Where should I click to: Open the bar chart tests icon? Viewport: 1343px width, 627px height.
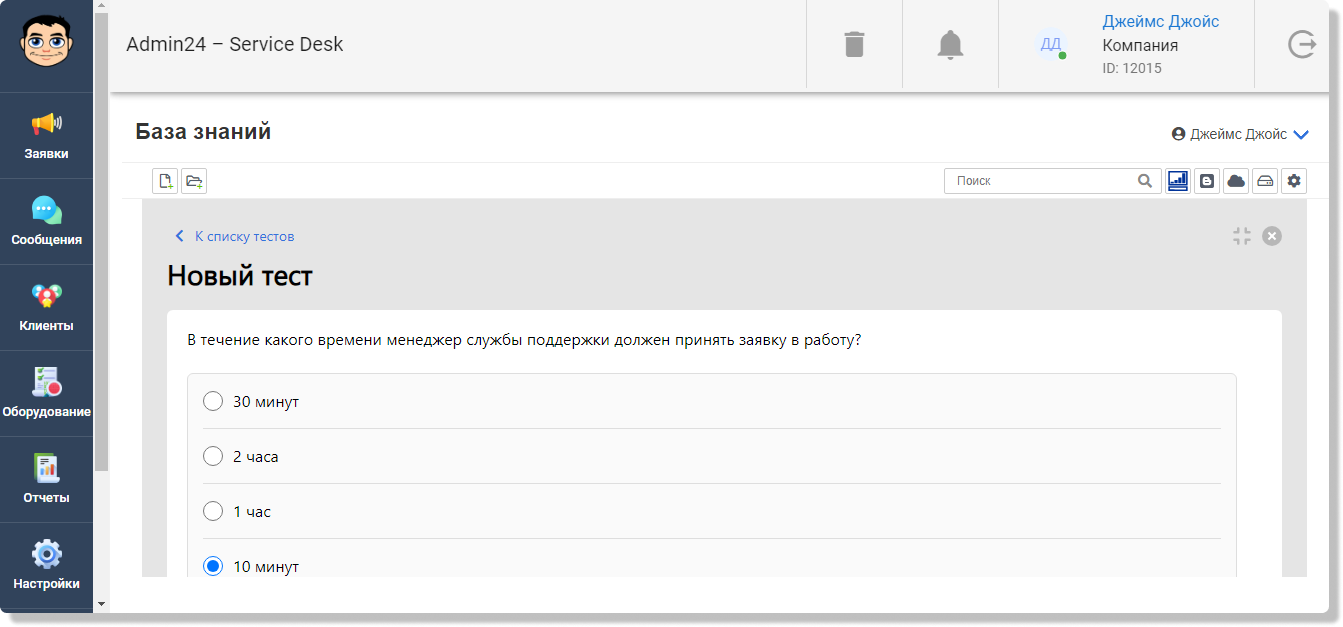click(1178, 181)
